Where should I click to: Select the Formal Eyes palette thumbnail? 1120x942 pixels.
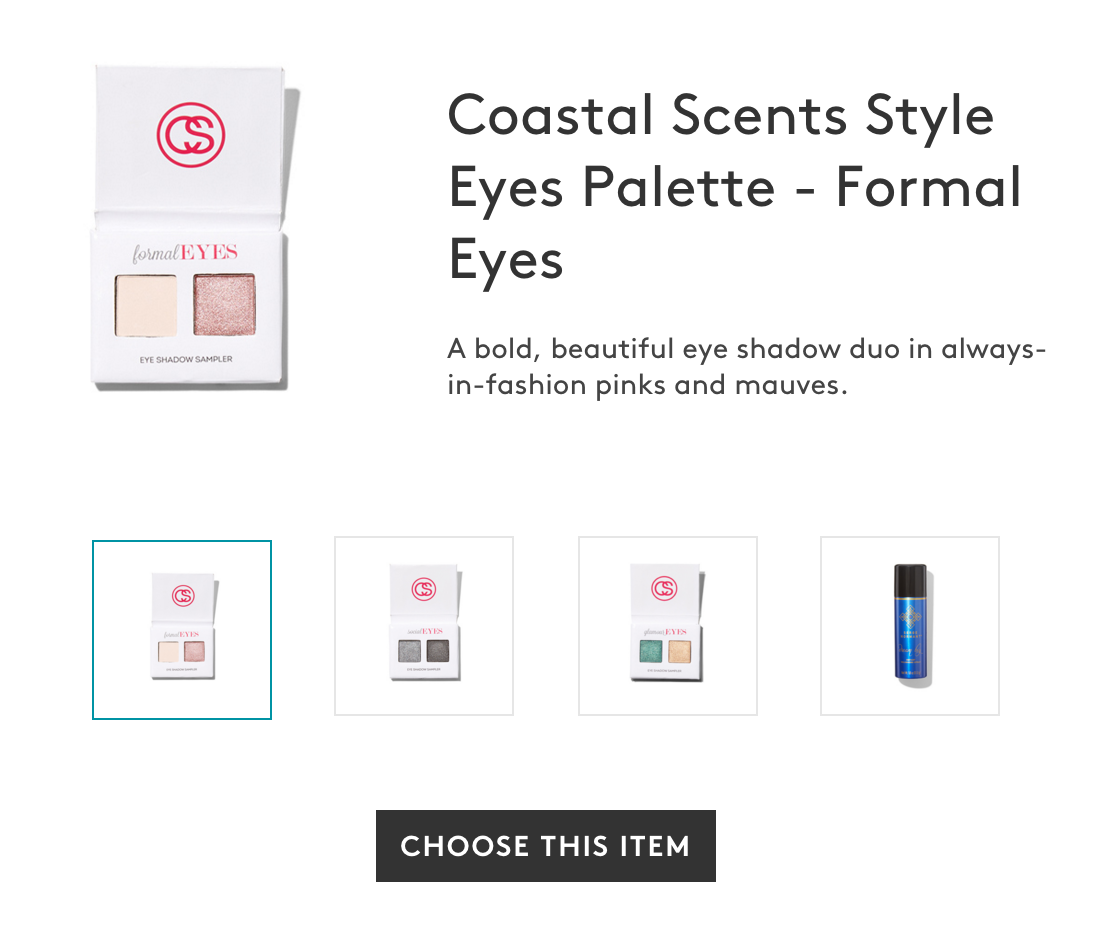click(182, 630)
